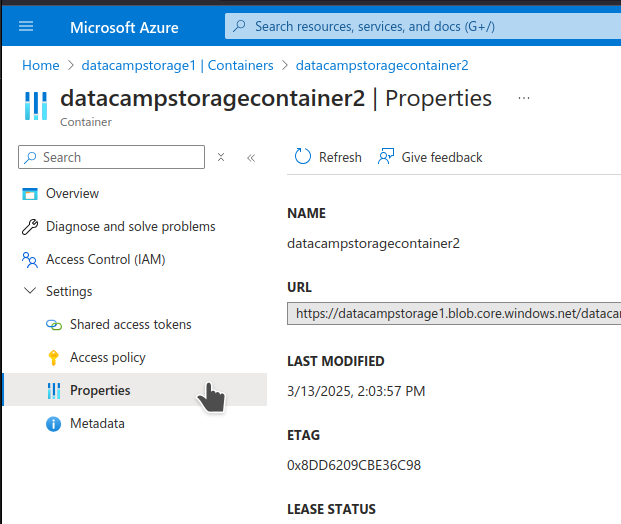This screenshot has height=524, width=621.
Task: Clear the sidebar search with the X button
Action: 221,157
